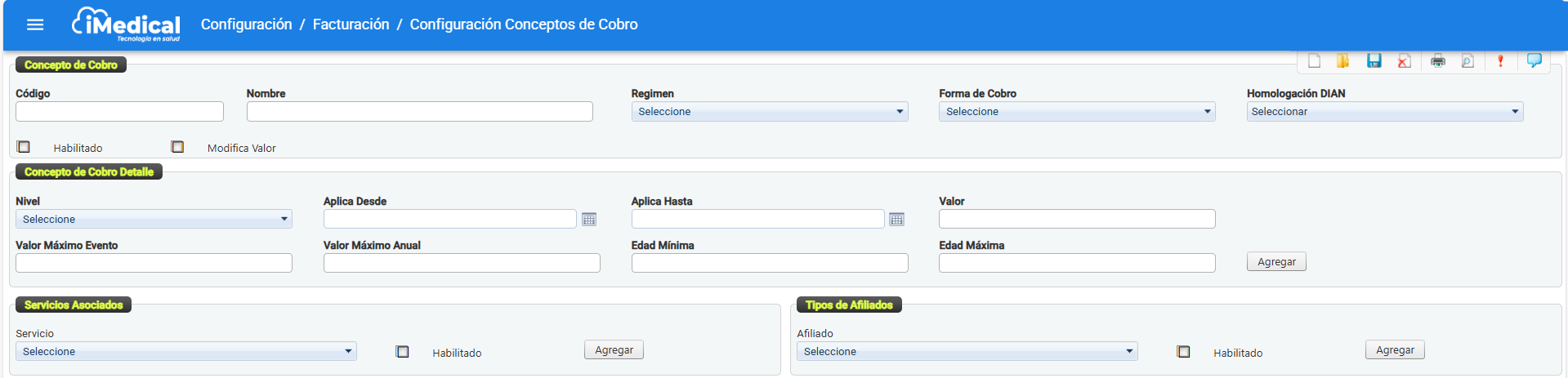Click the delete record red X icon
Image resolution: width=1568 pixels, height=378 pixels.
click(1404, 61)
